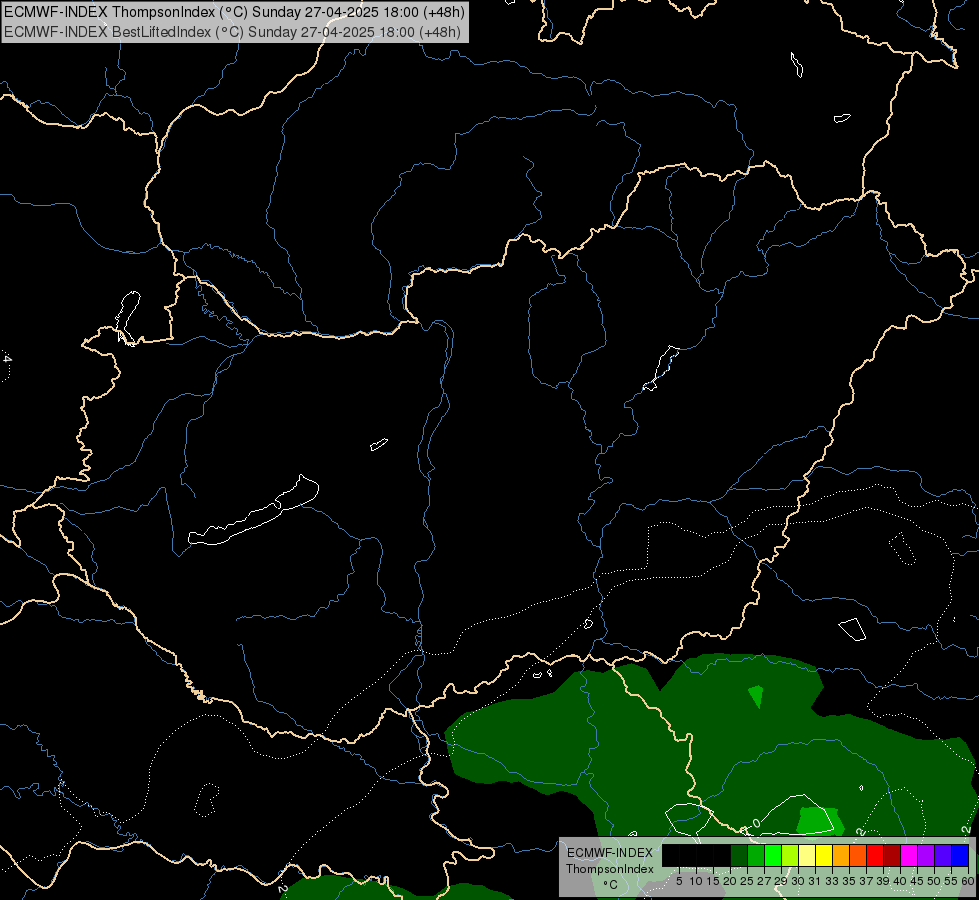Pick the pale yellow 30-31 legend swatch
This screenshot has height=900, width=979.
pos(807,855)
